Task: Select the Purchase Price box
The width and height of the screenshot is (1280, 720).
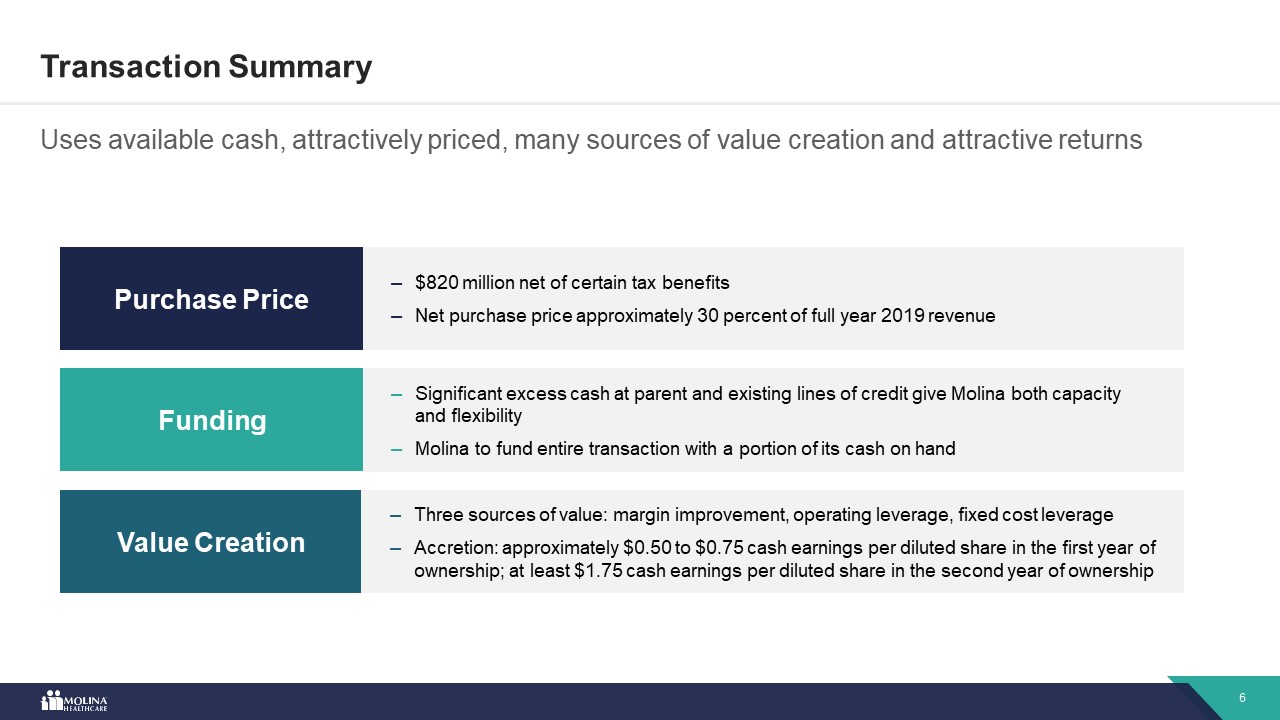Action: (211, 298)
